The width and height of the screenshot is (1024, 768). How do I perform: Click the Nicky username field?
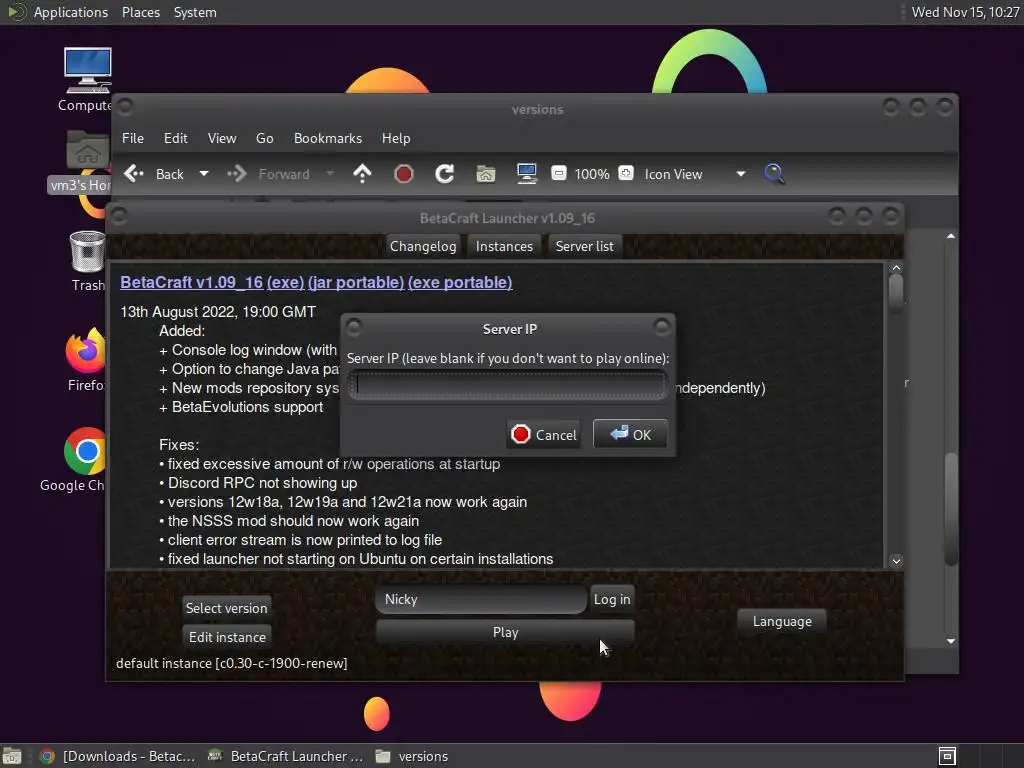pyautogui.click(x=481, y=600)
